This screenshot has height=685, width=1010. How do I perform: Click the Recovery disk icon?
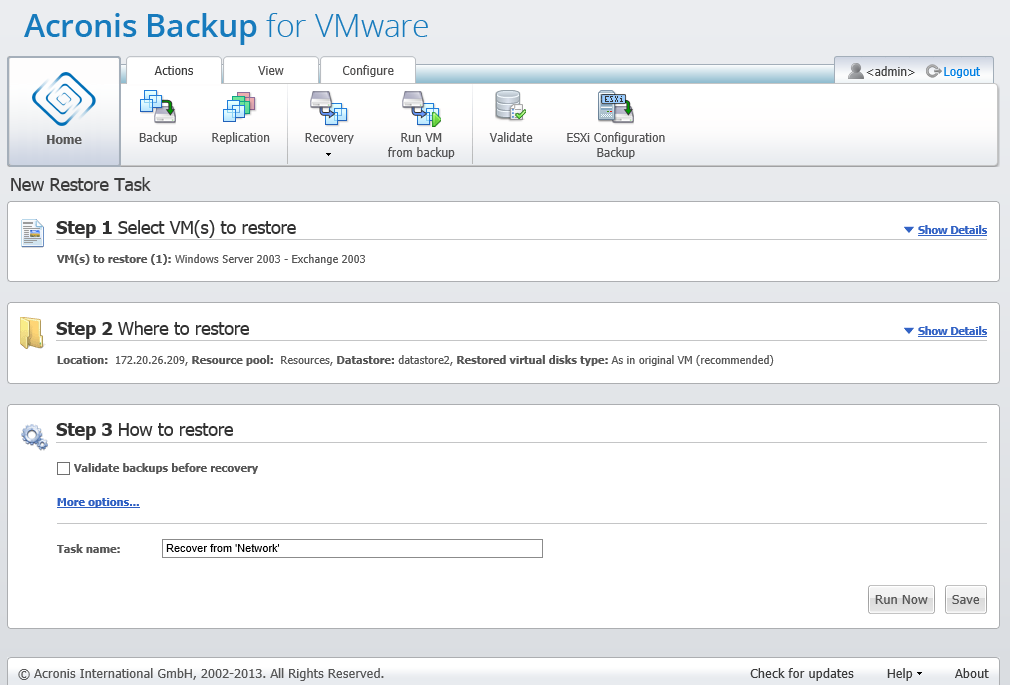[x=329, y=107]
